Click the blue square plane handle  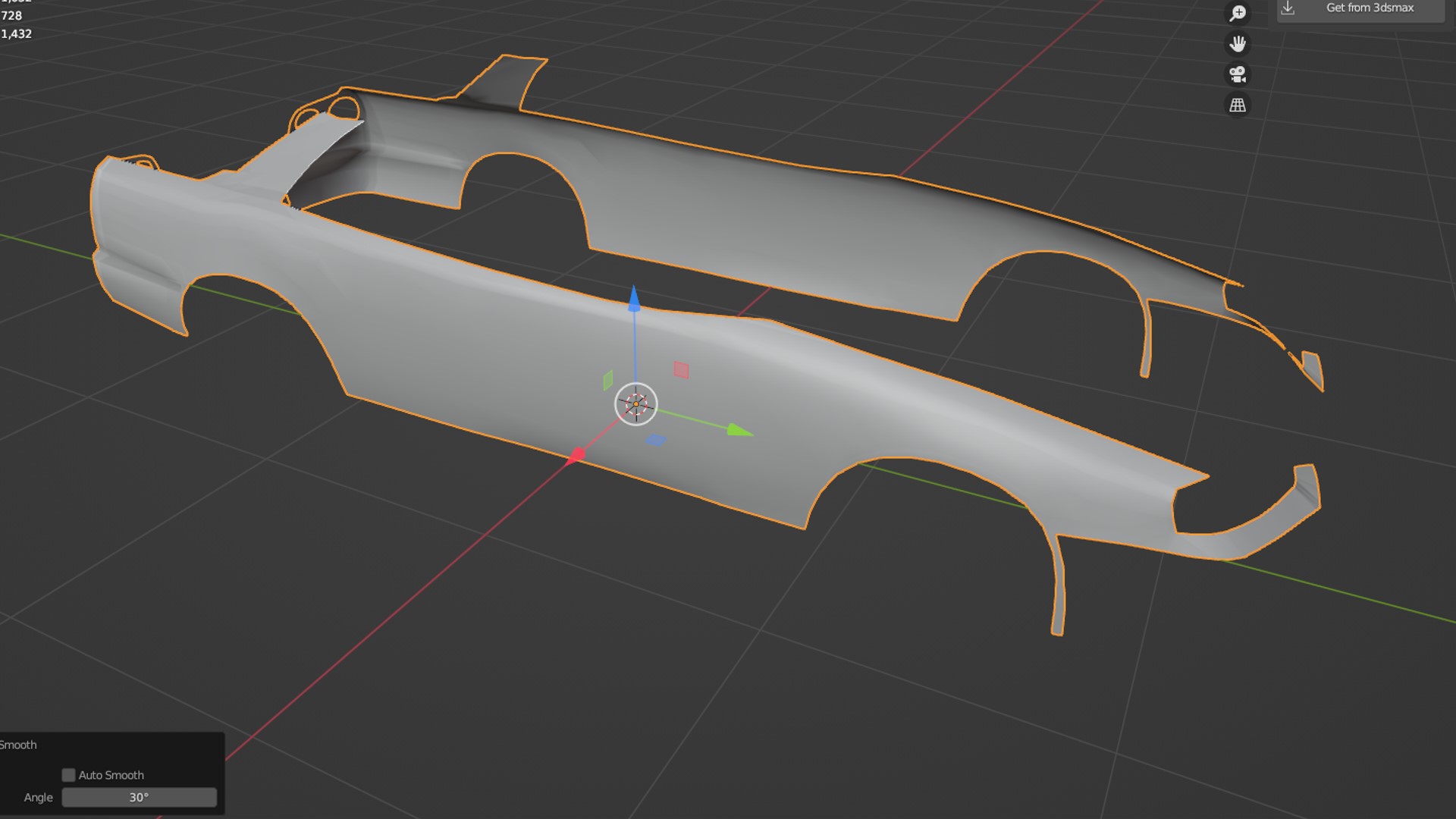[656, 441]
